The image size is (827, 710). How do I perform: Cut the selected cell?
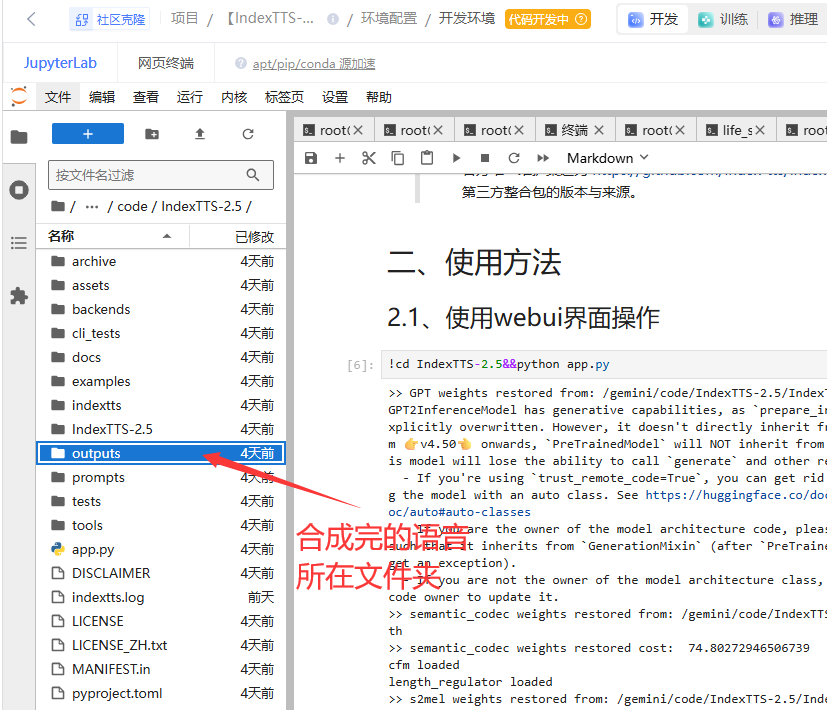pos(369,158)
